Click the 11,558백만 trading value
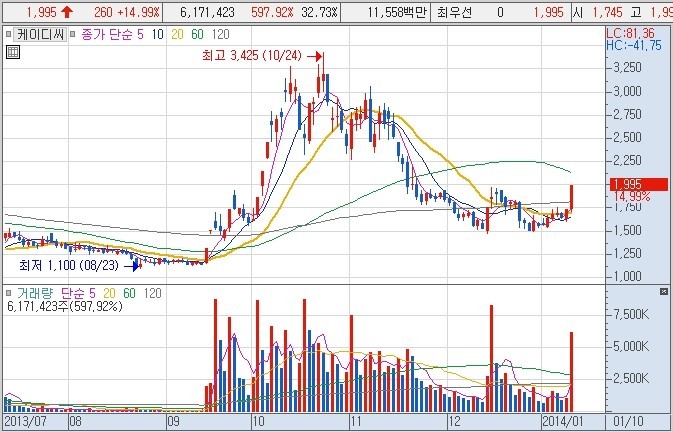 pos(397,12)
